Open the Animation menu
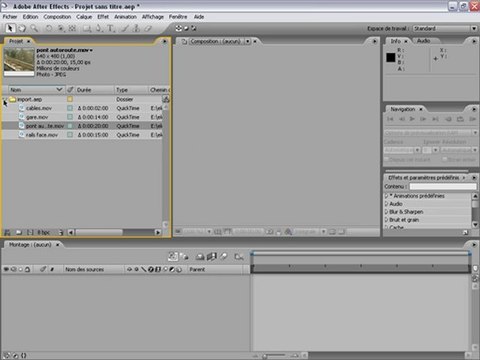 coord(125,17)
